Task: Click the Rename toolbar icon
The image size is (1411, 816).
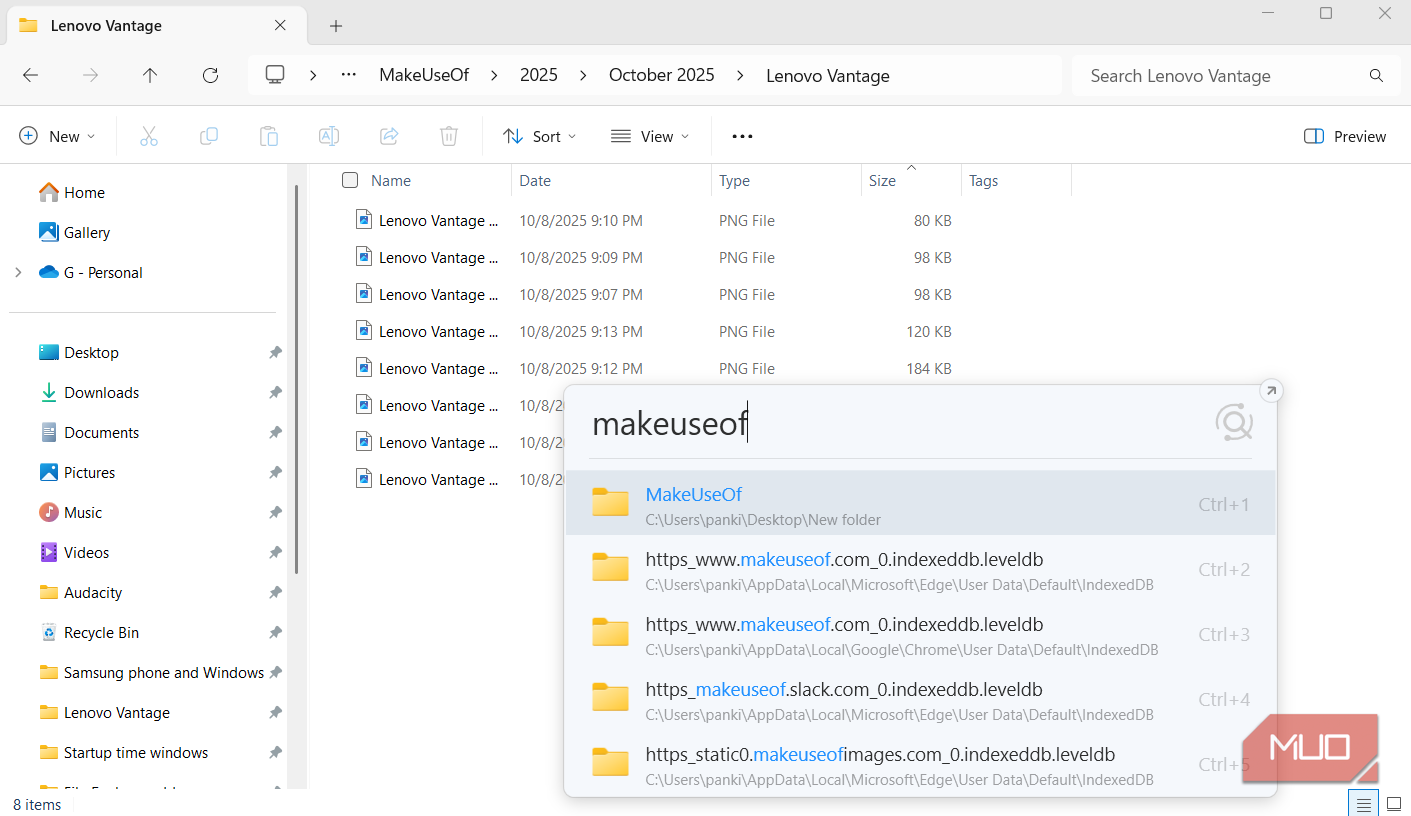Action: [329, 136]
